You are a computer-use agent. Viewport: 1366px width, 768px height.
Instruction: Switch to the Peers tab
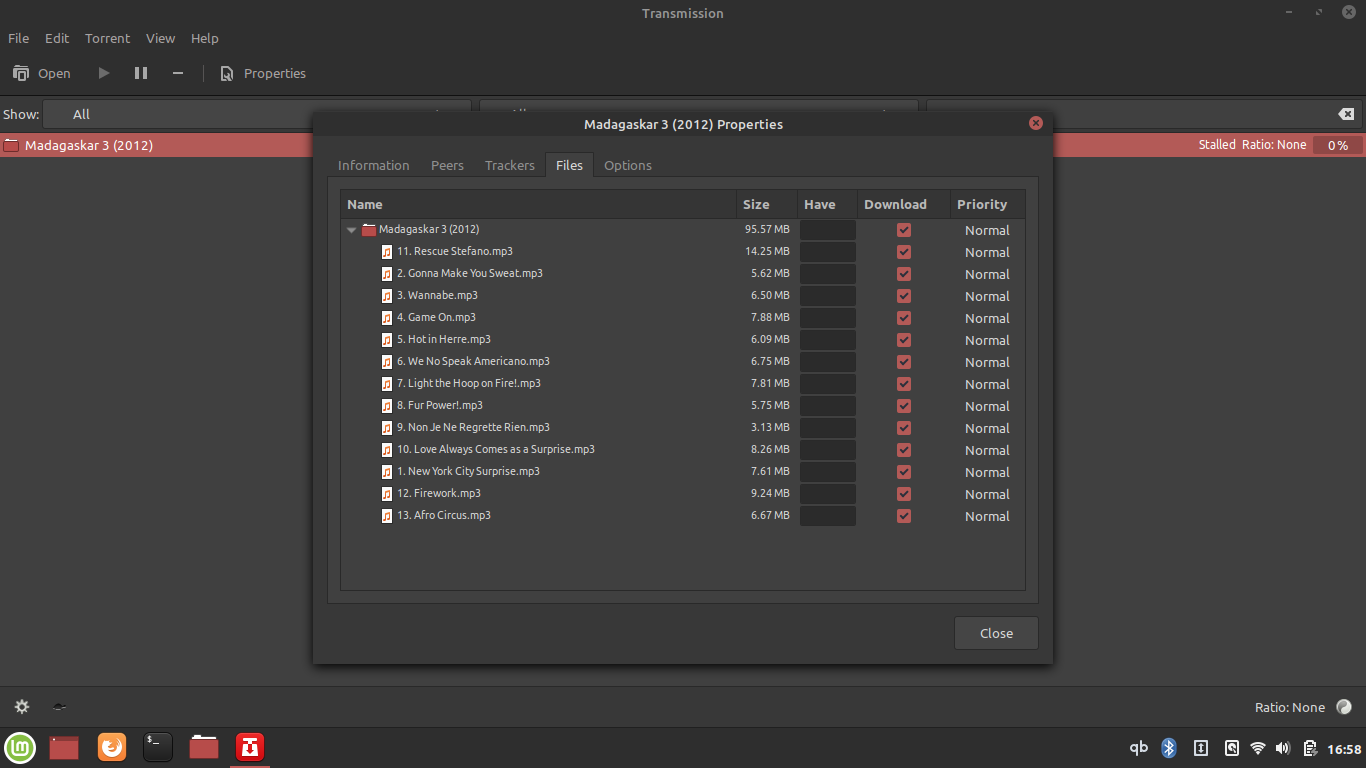(447, 165)
